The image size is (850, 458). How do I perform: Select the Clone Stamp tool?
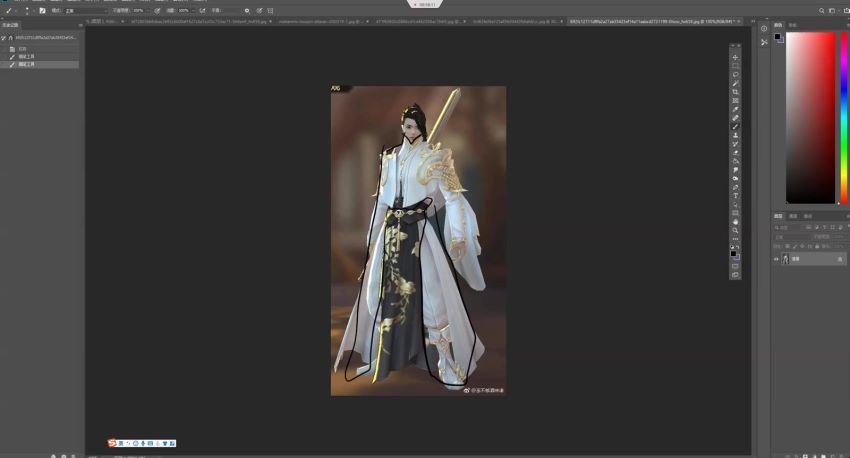point(735,135)
